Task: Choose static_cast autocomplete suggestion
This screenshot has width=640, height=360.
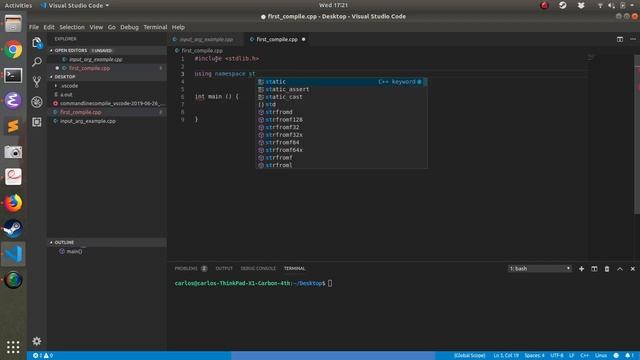Action: click(x=342, y=97)
